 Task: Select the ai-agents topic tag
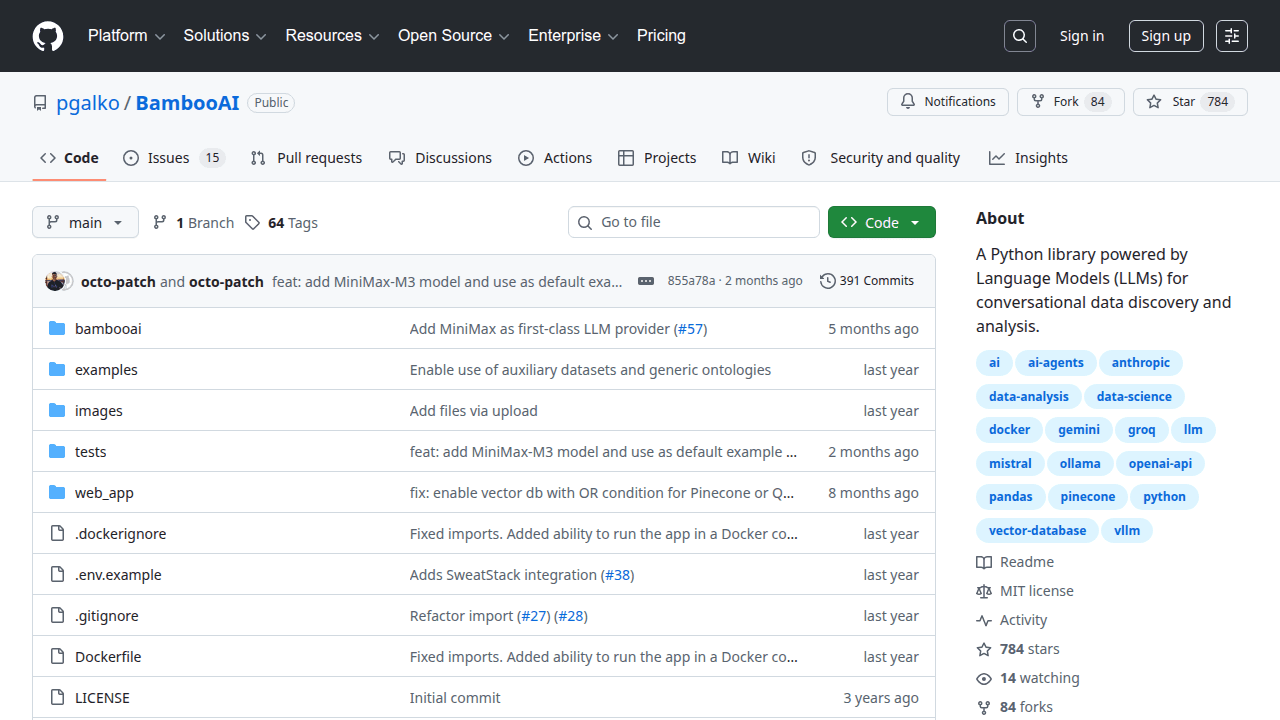point(1056,363)
